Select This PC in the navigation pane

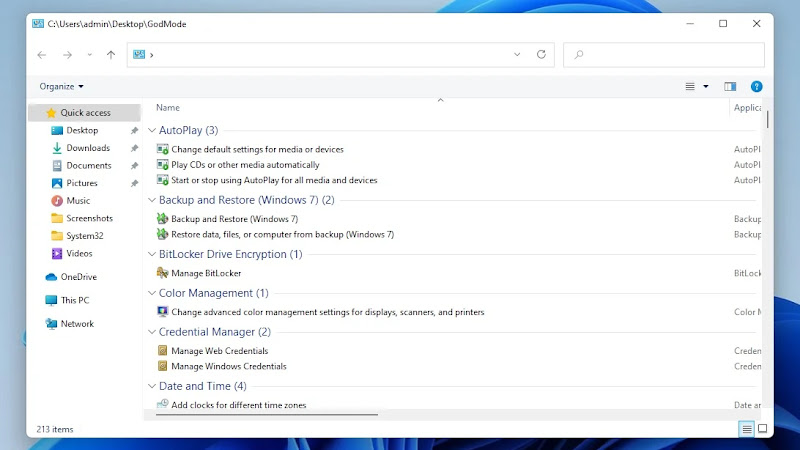[x=74, y=300]
